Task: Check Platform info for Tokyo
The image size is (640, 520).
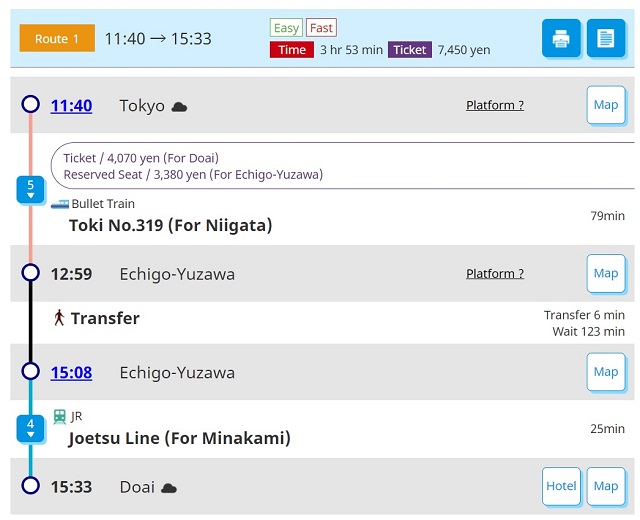Action: [x=495, y=105]
